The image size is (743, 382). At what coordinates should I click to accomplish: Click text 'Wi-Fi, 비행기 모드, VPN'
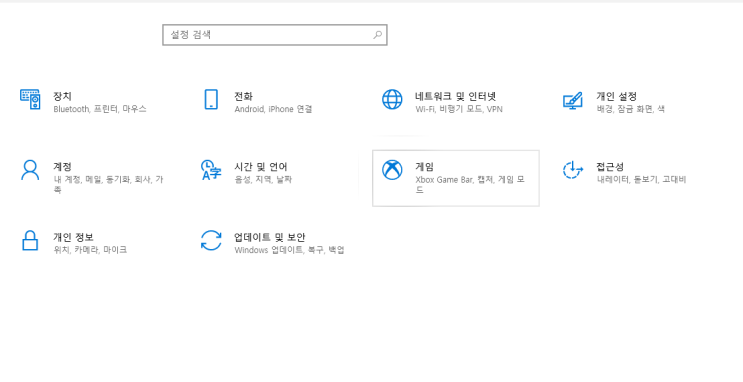[459, 109]
